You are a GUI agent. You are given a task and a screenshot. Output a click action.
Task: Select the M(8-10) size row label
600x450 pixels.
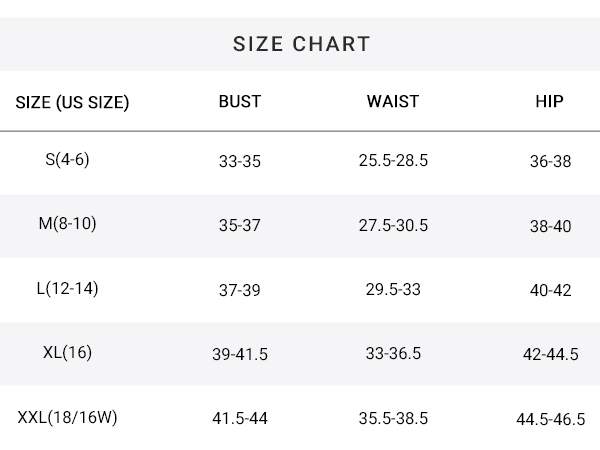click(x=67, y=223)
